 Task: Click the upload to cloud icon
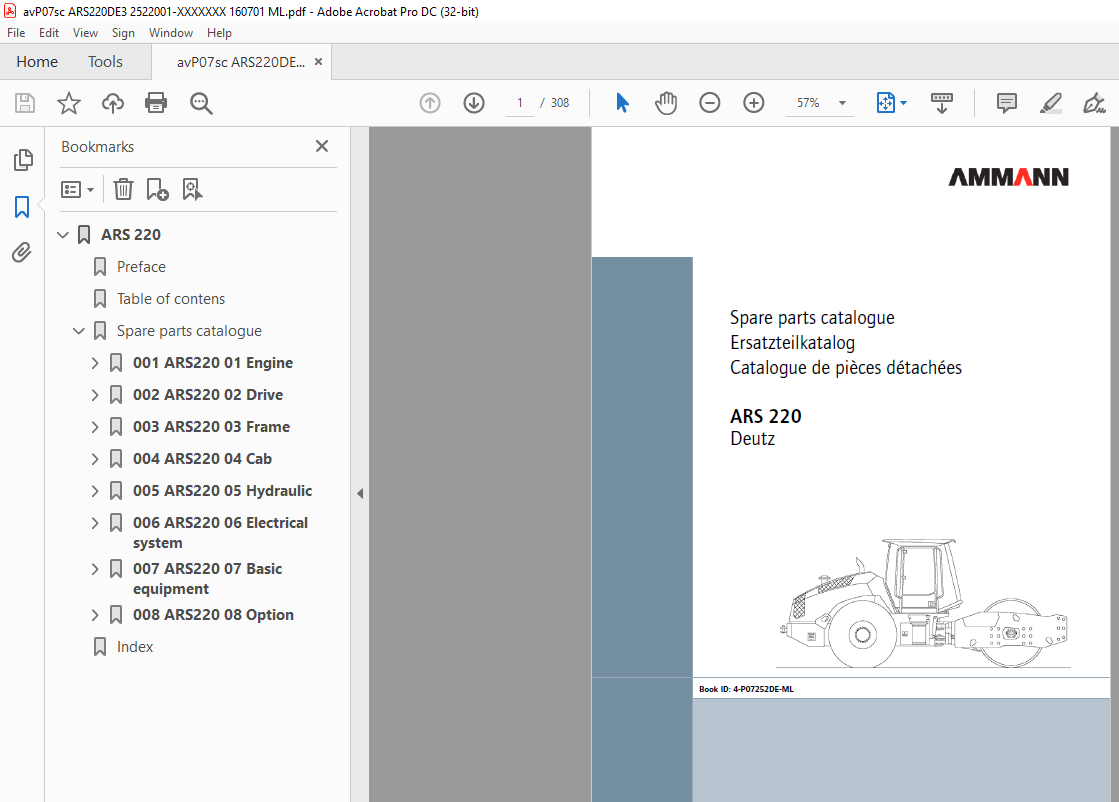point(113,103)
